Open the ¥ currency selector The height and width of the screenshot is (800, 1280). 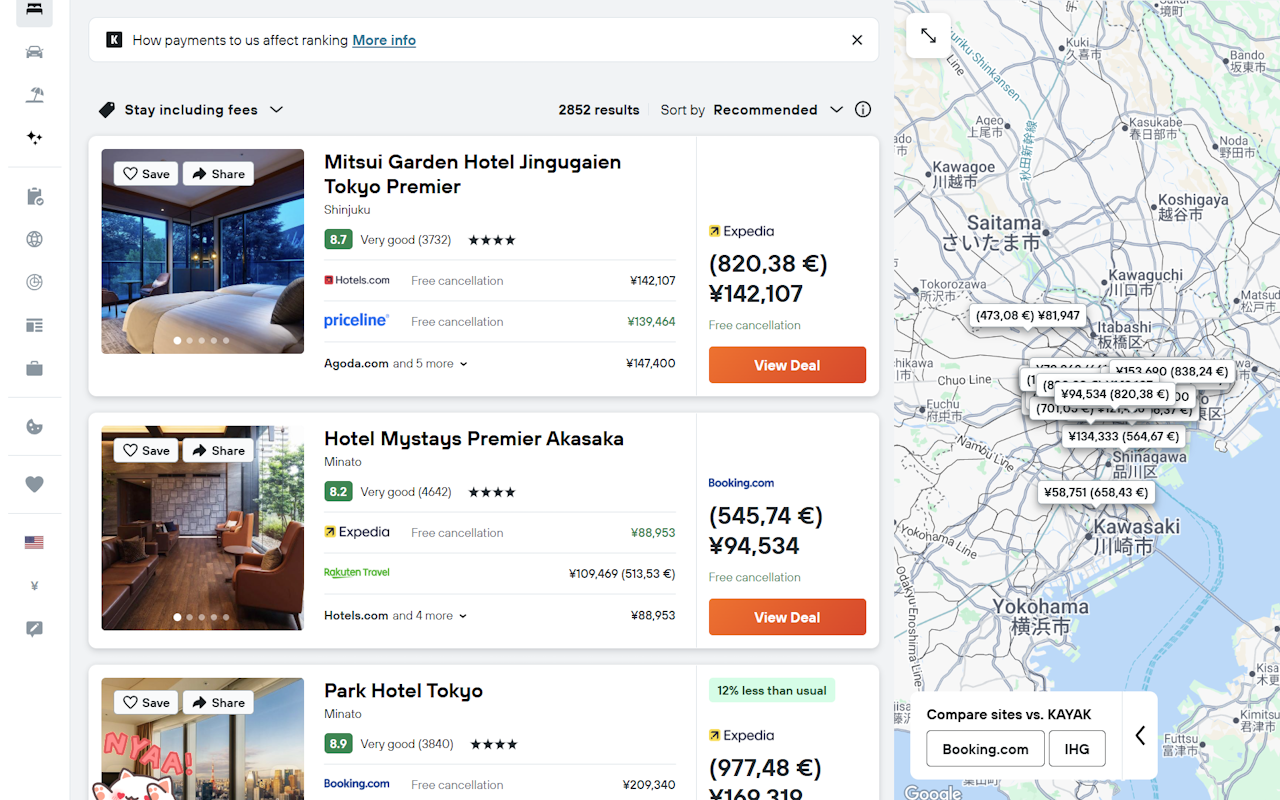(34, 586)
